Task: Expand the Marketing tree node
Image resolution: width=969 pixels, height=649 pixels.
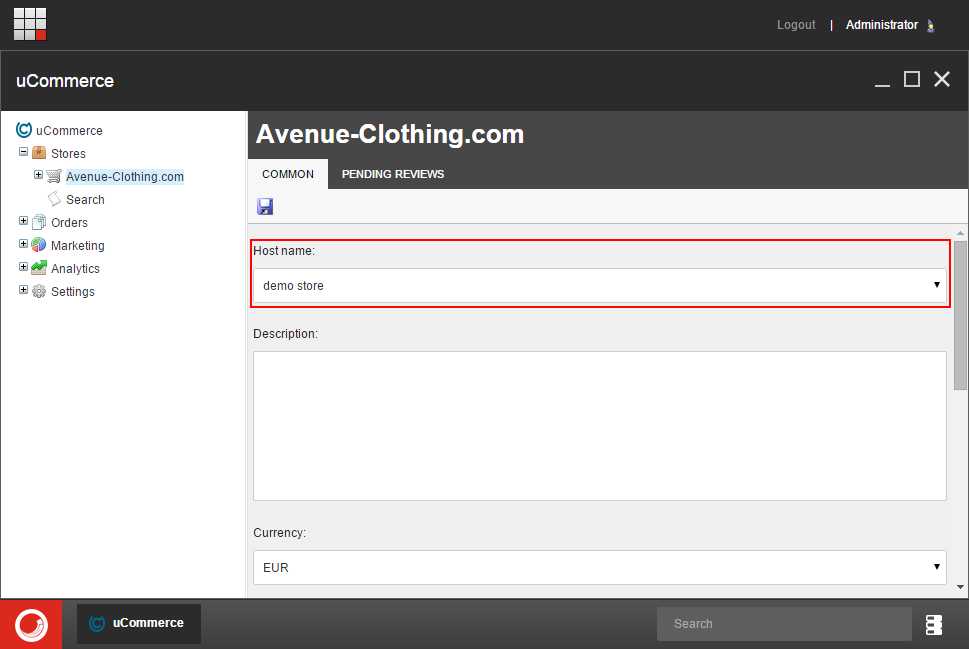Action: pos(23,244)
